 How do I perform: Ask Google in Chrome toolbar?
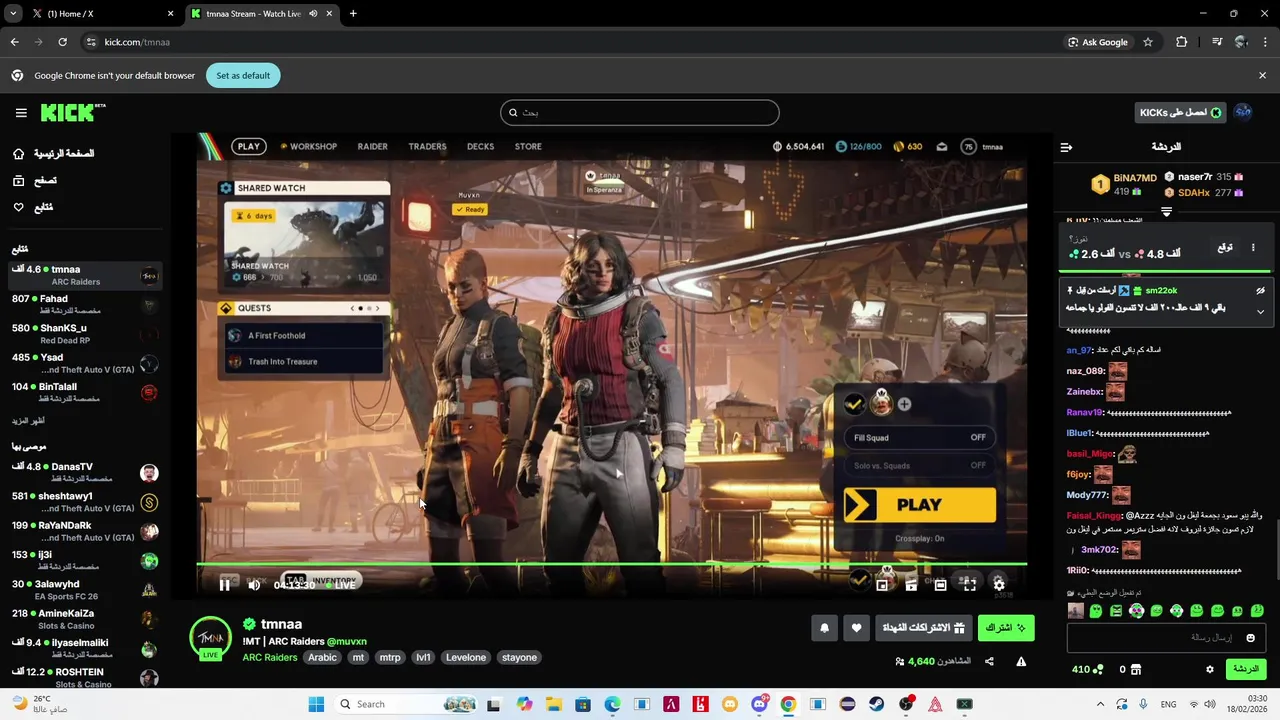click(1098, 42)
